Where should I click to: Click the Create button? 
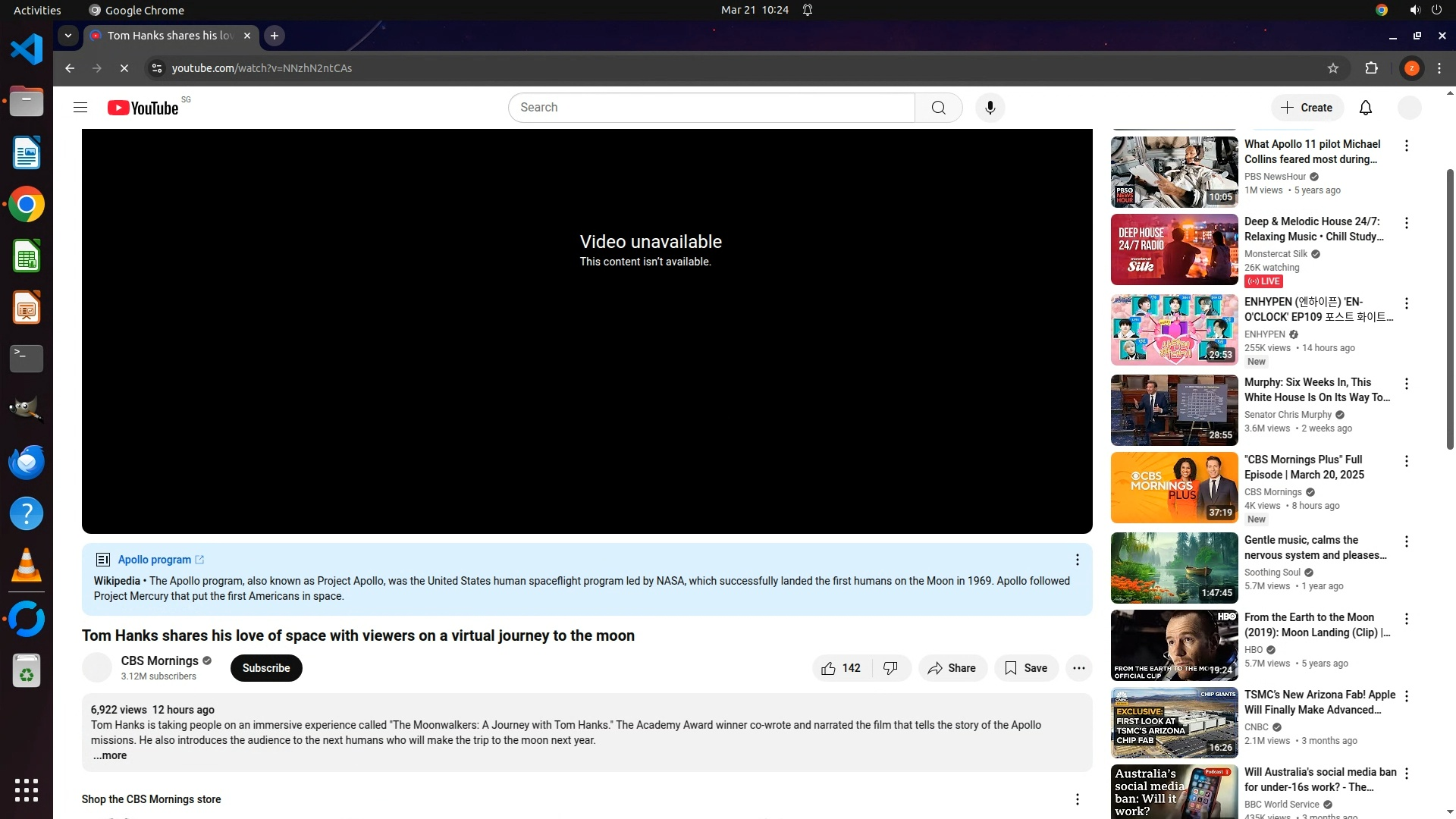pos(1307,108)
